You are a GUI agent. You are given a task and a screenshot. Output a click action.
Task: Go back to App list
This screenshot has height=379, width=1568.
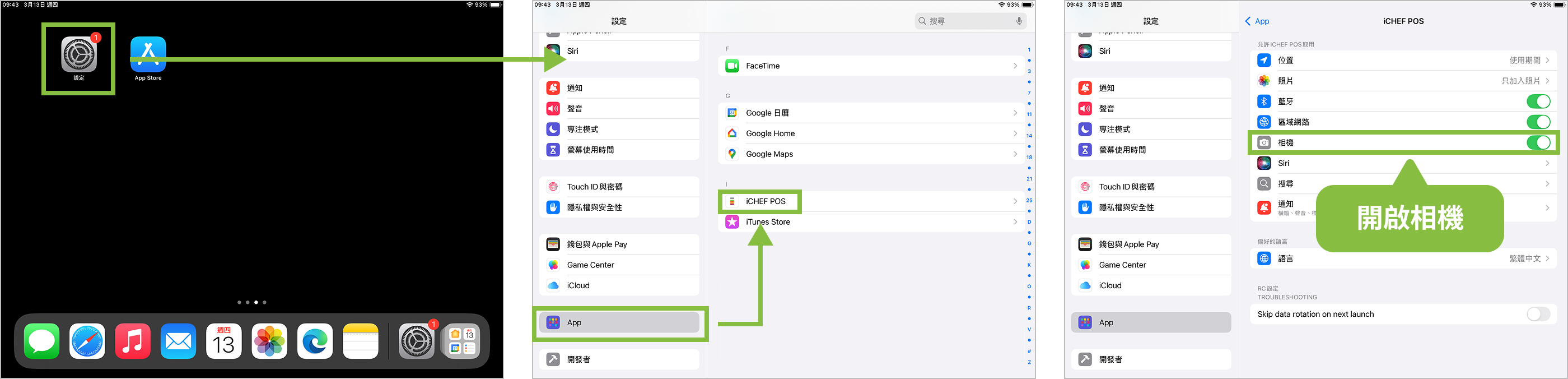(x=1258, y=21)
